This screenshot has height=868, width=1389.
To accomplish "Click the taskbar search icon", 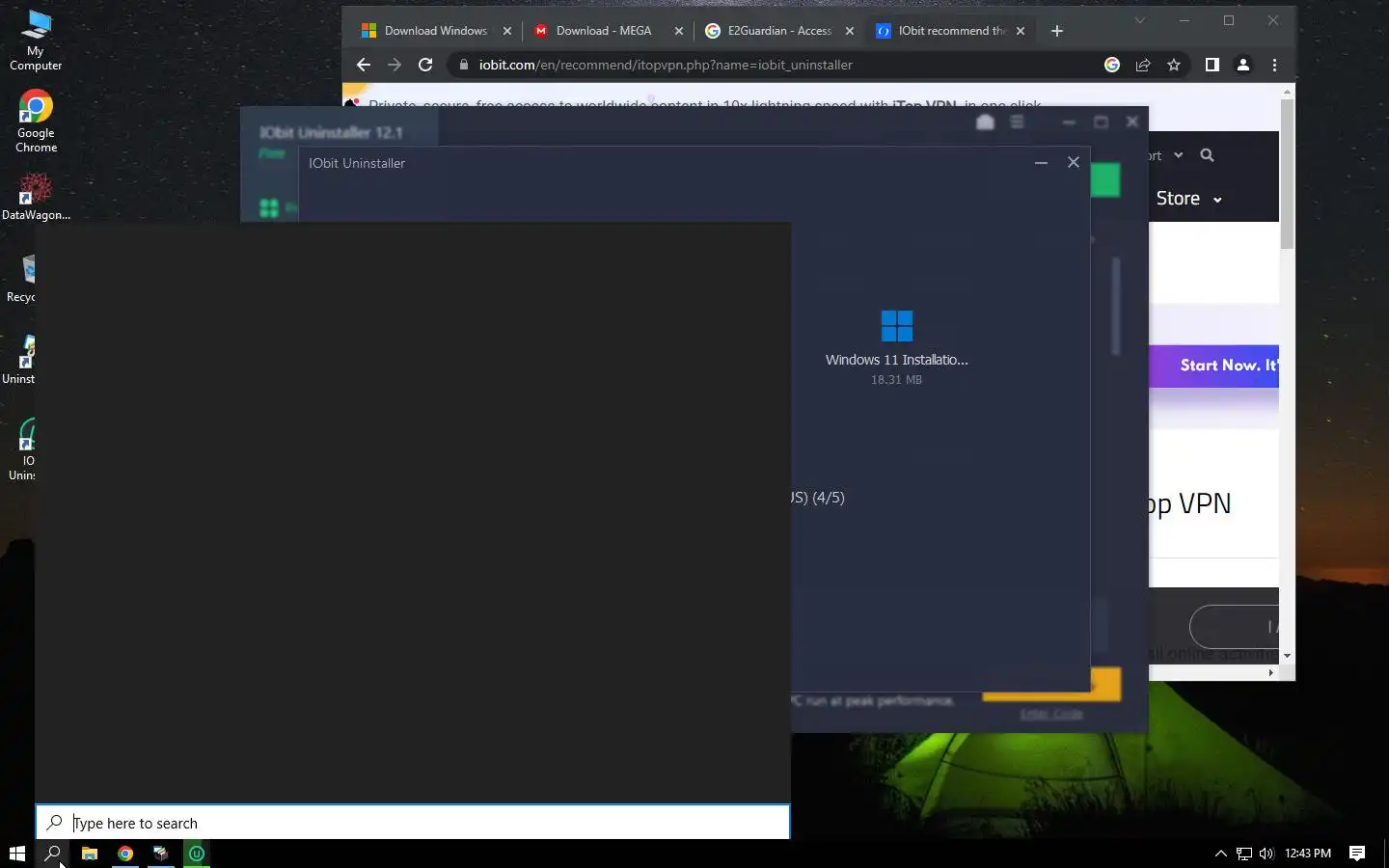I will coord(53,854).
